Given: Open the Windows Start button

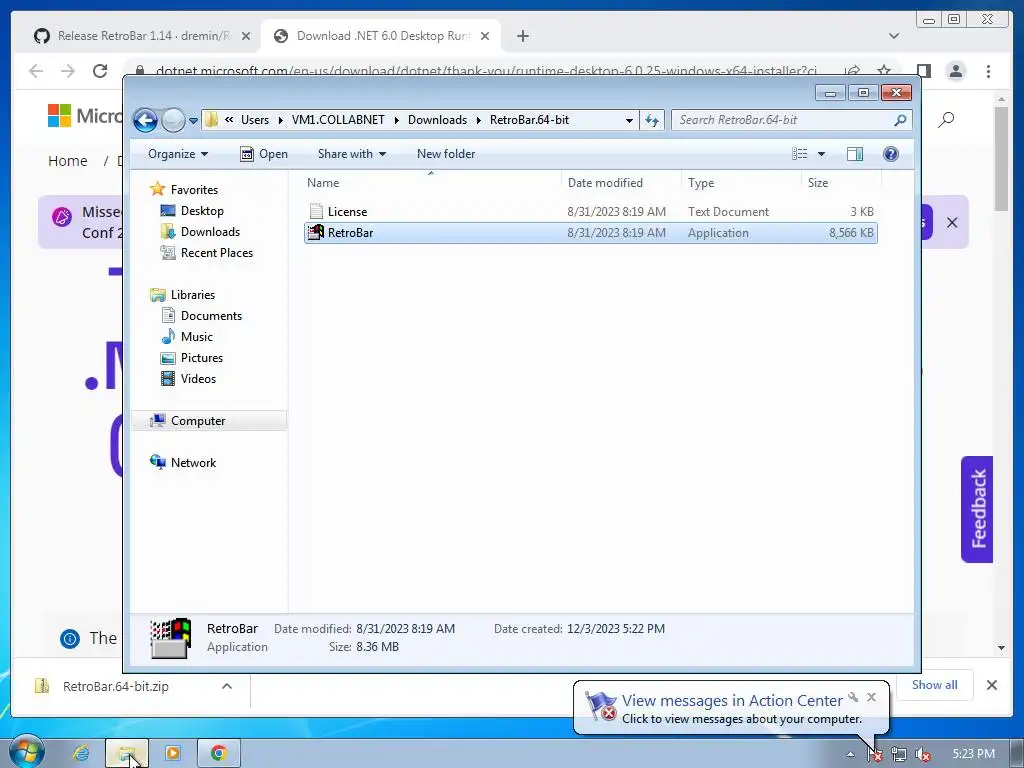Looking at the screenshot, I should [x=25, y=752].
